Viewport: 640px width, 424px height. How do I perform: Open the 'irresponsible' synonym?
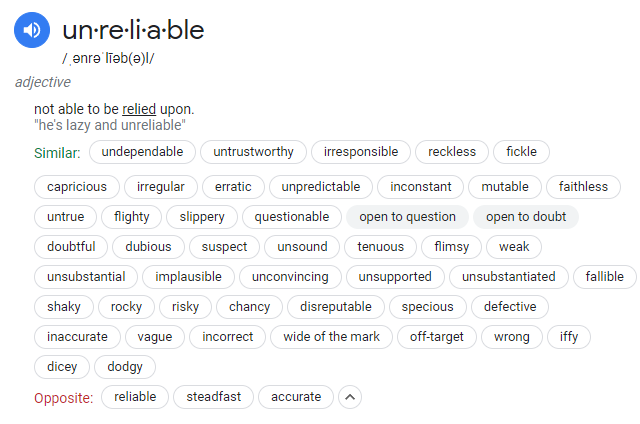click(x=361, y=152)
